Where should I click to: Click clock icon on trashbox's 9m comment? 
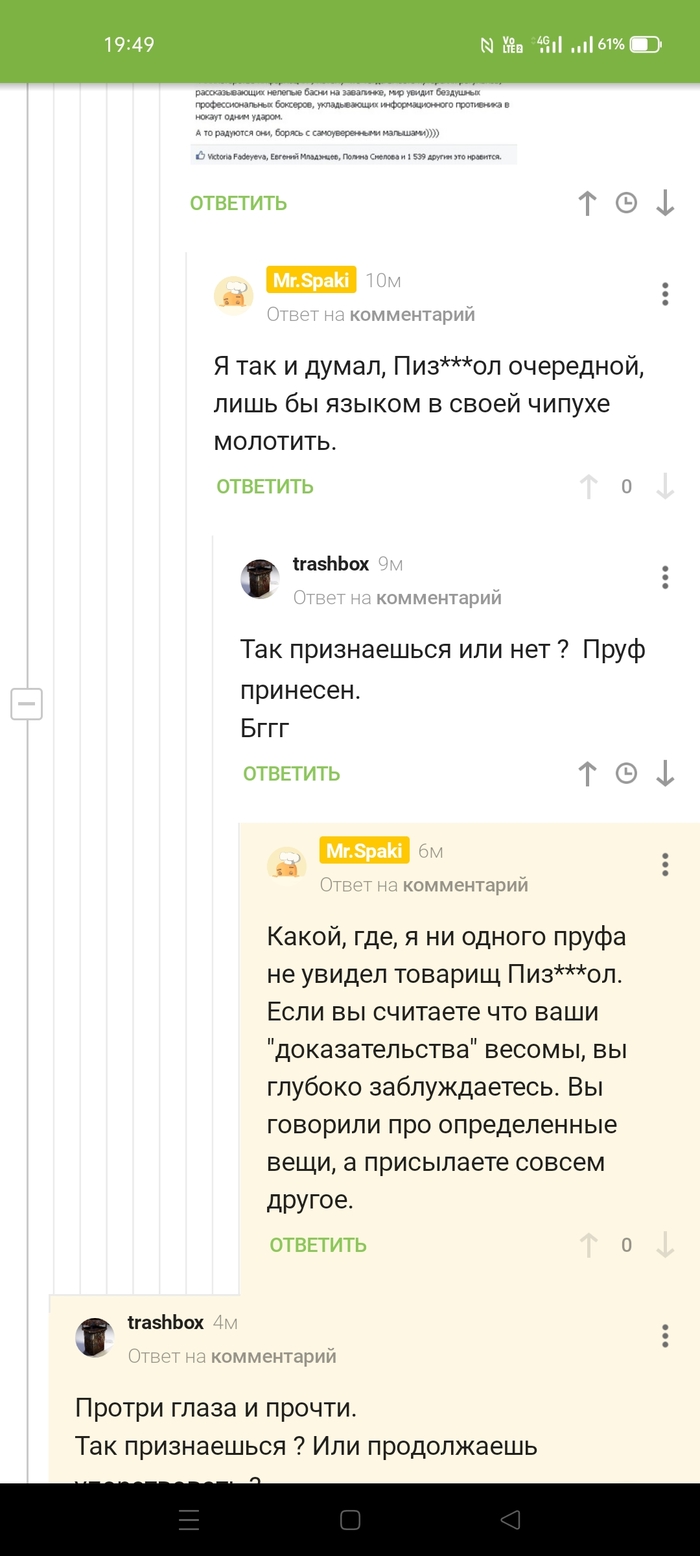626,773
